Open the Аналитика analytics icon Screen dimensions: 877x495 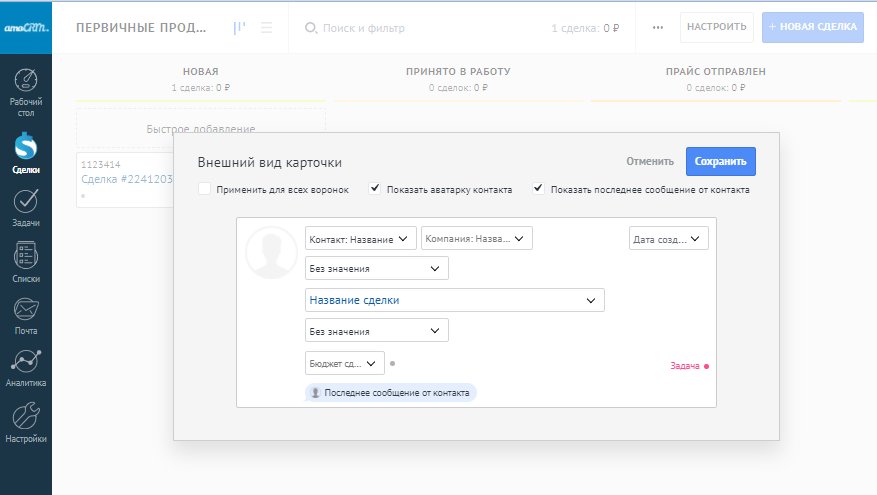(26, 364)
